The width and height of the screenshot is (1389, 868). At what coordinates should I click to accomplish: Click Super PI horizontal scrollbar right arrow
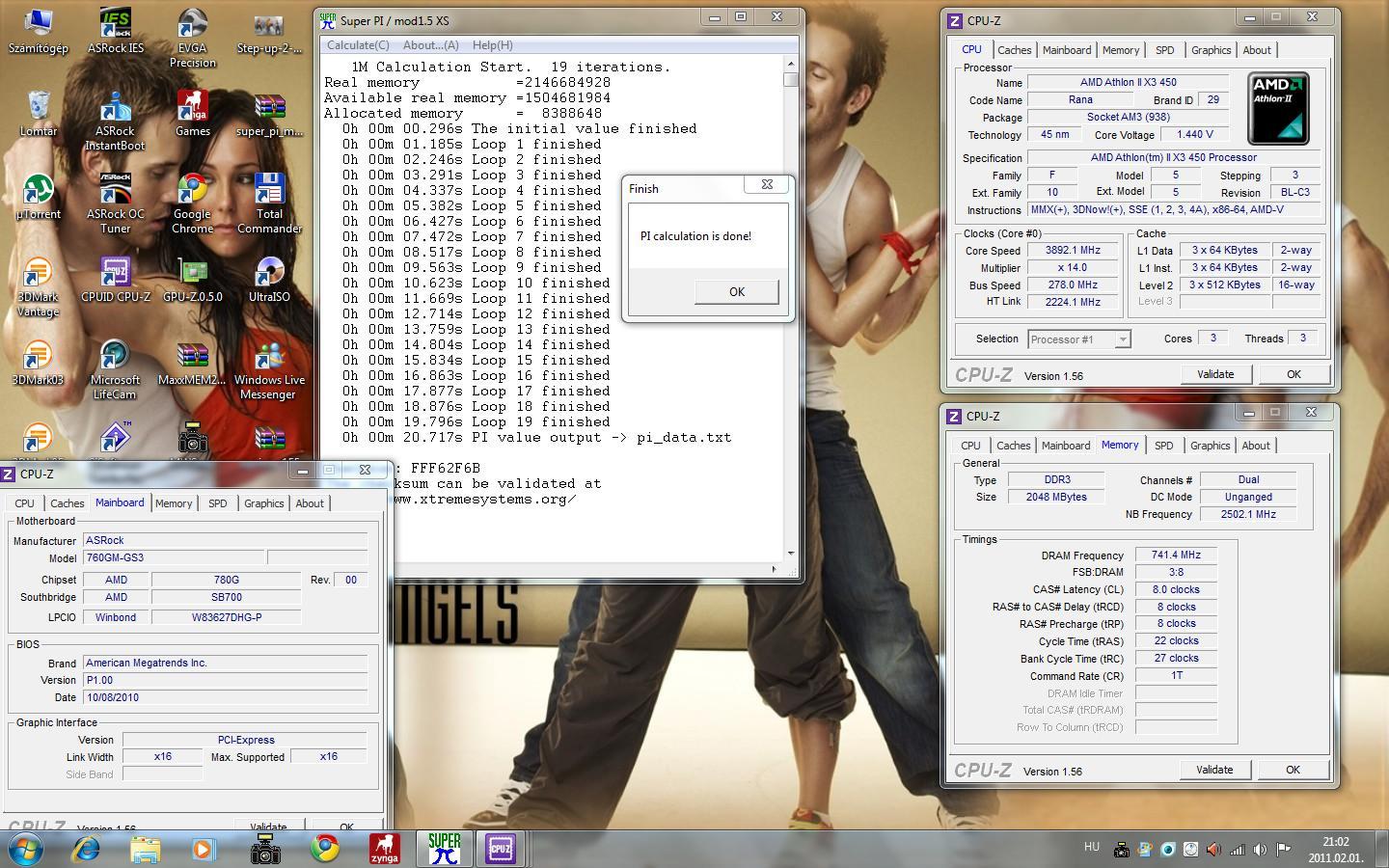[773, 569]
